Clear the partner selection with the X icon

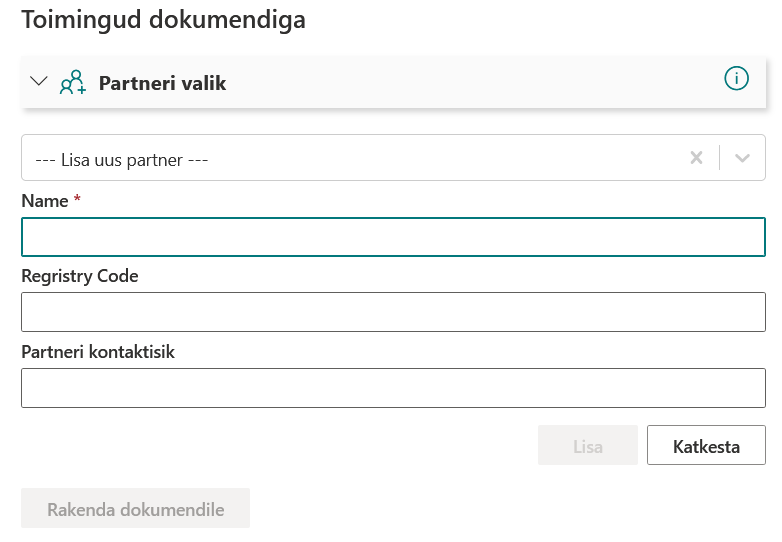click(697, 158)
